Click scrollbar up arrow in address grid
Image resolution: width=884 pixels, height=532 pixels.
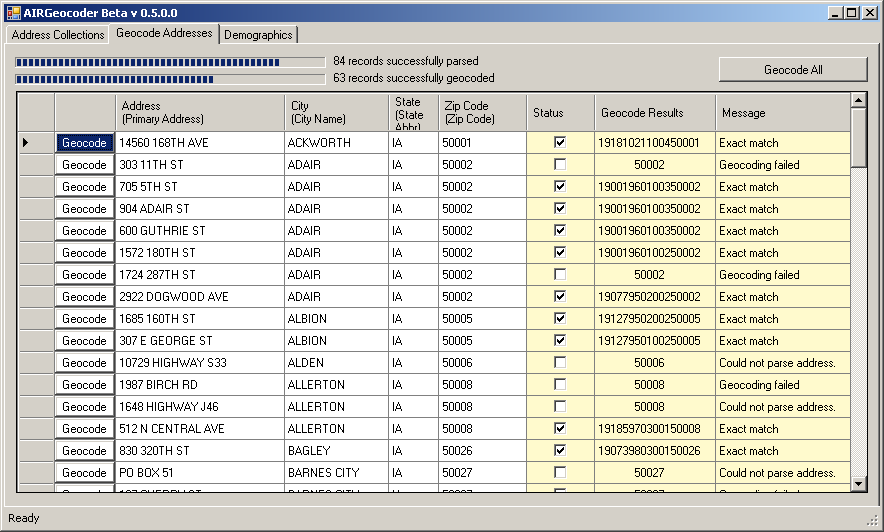click(x=858, y=100)
